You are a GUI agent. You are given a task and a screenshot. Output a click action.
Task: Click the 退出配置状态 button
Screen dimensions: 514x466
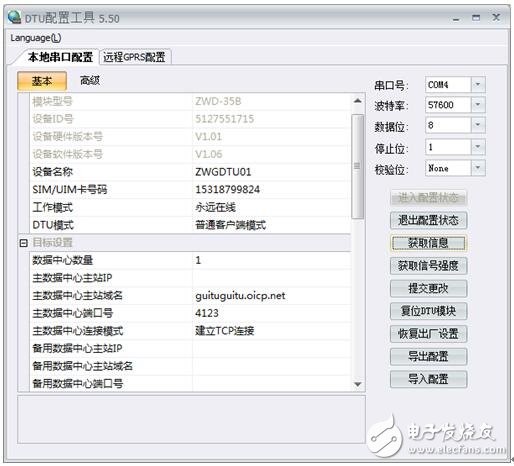[x=428, y=220]
